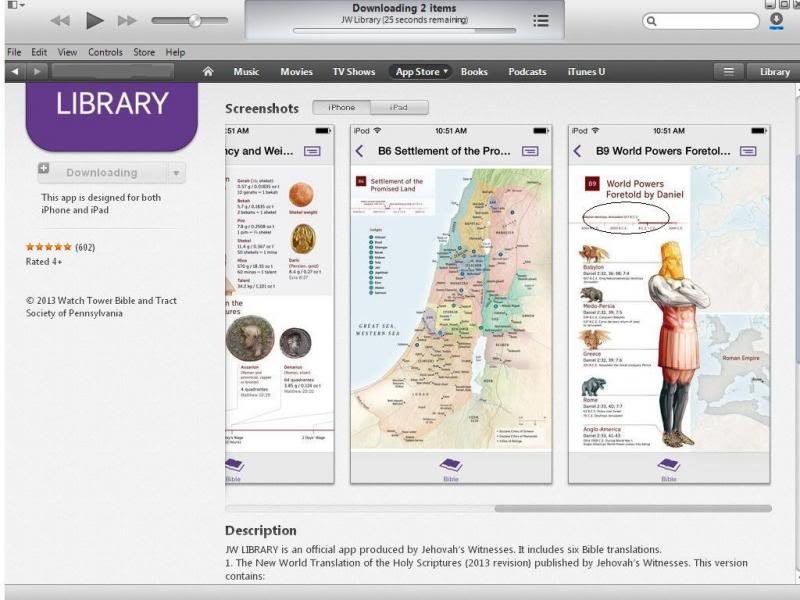Open the Help menu
The height and width of the screenshot is (600, 800).
point(175,52)
